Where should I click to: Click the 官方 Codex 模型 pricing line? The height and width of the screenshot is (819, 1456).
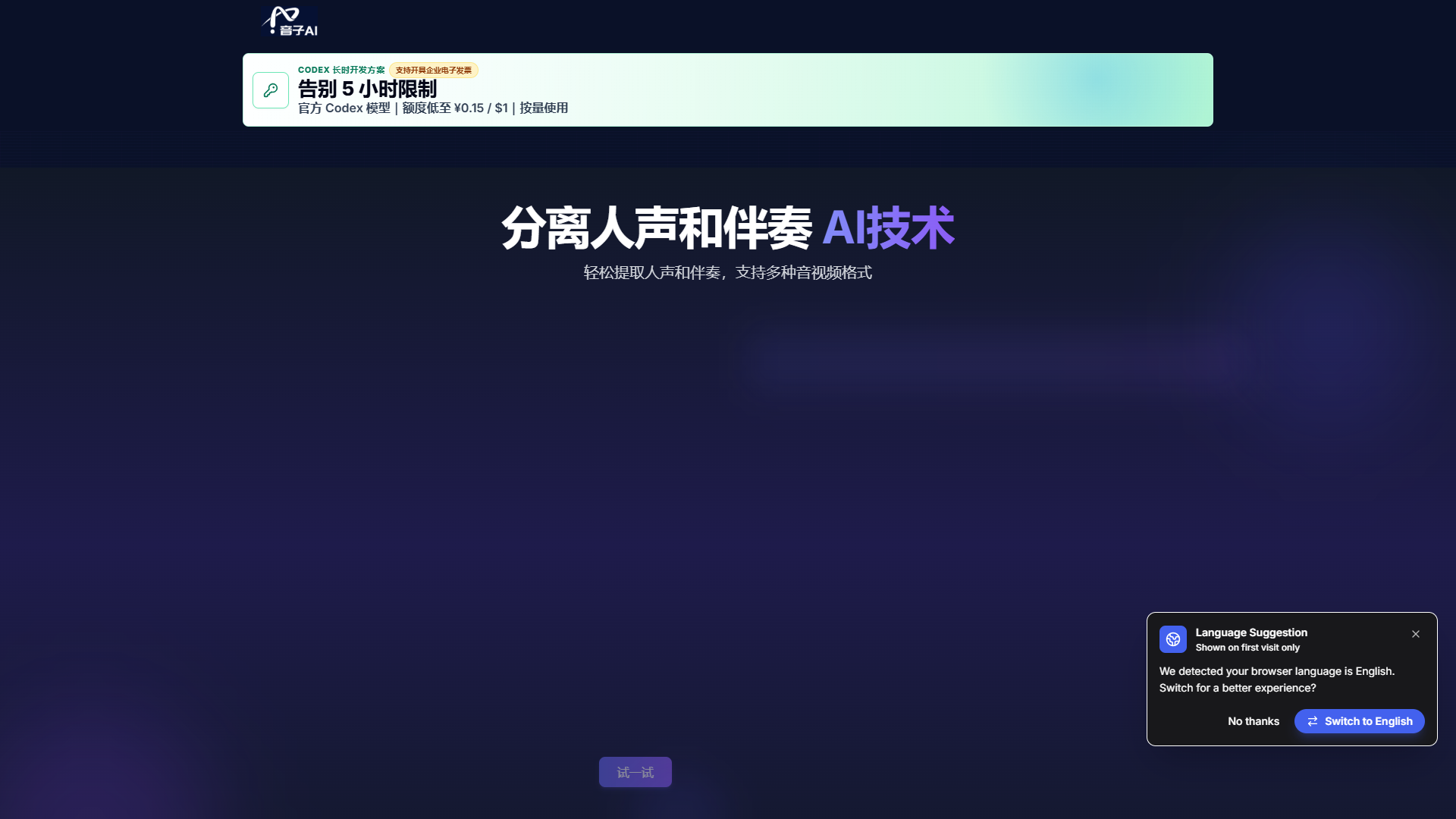click(x=433, y=108)
